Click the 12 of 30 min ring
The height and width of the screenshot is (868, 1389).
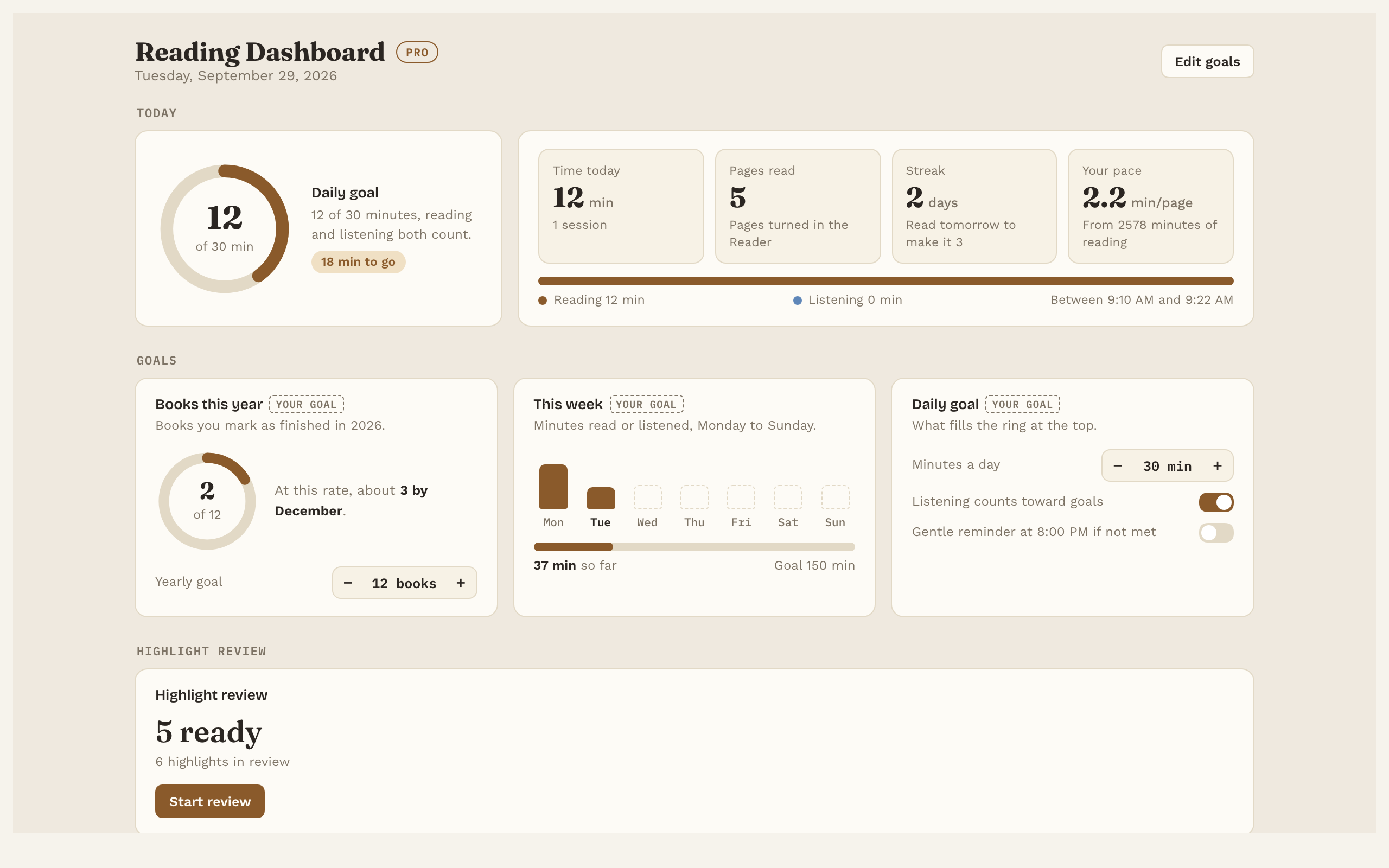click(x=225, y=228)
